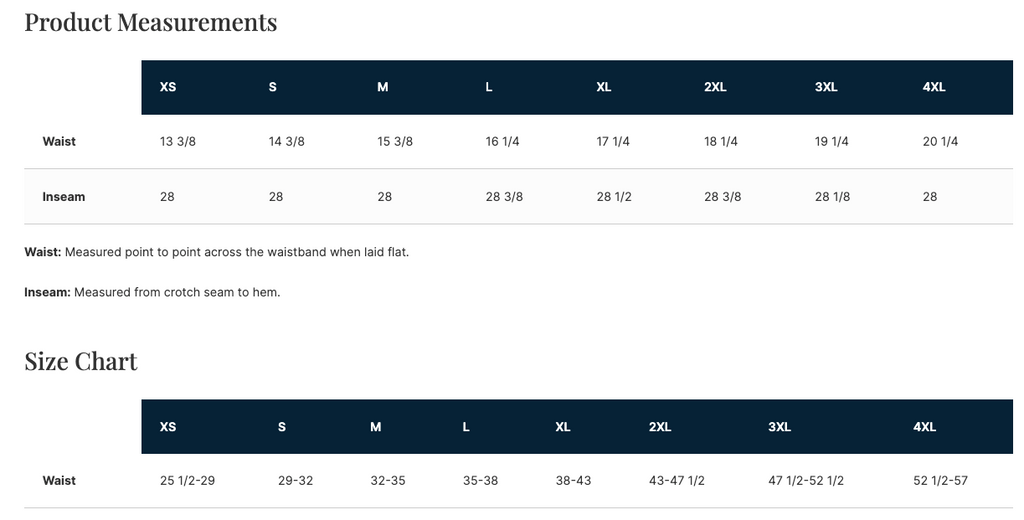Select the 13 3/8 waist measurement cell
1024x520 pixels.
click(x=178, y=142)
